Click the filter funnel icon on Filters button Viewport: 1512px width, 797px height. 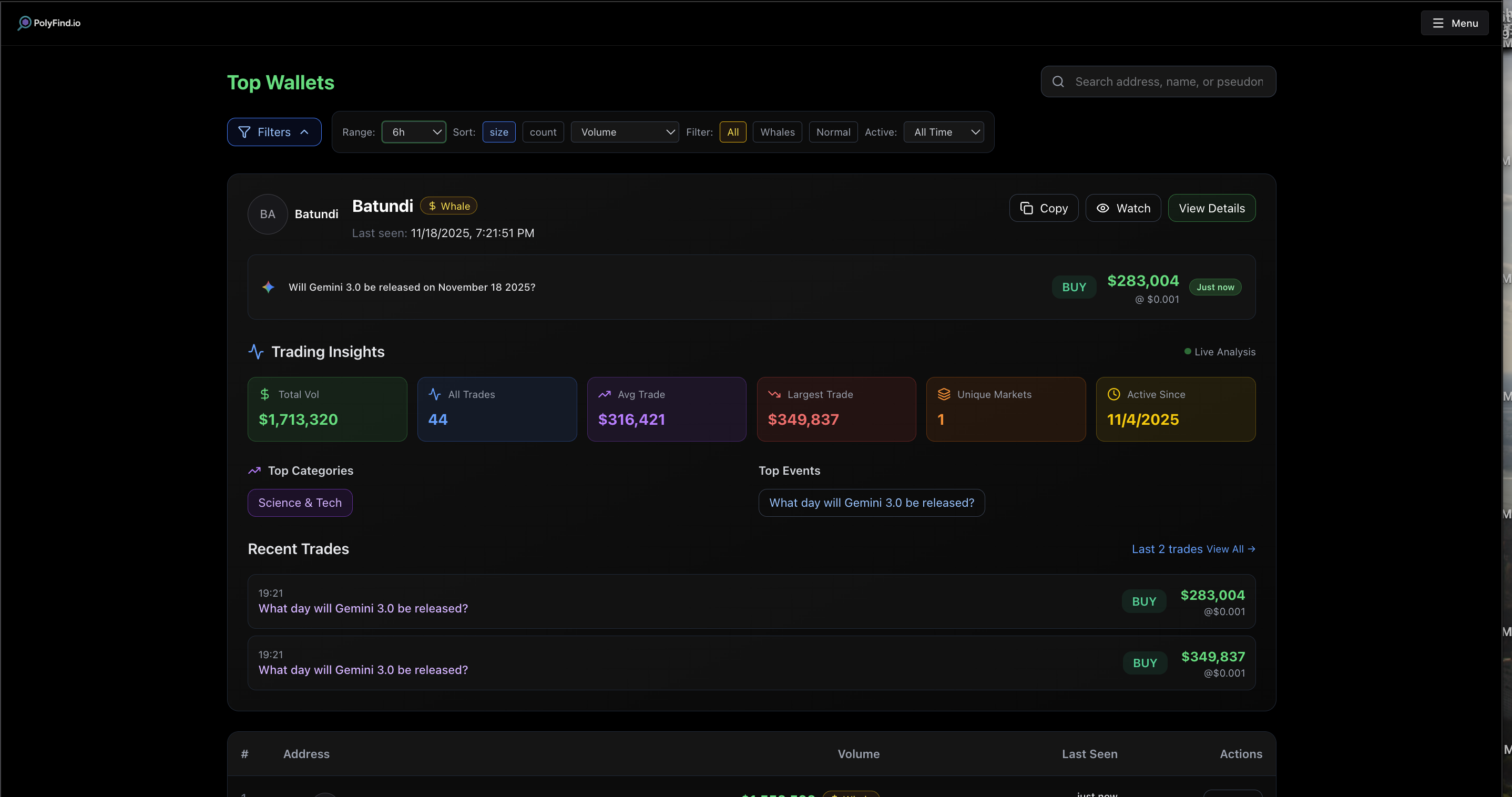pyautogui.click(x=246, y=132)
